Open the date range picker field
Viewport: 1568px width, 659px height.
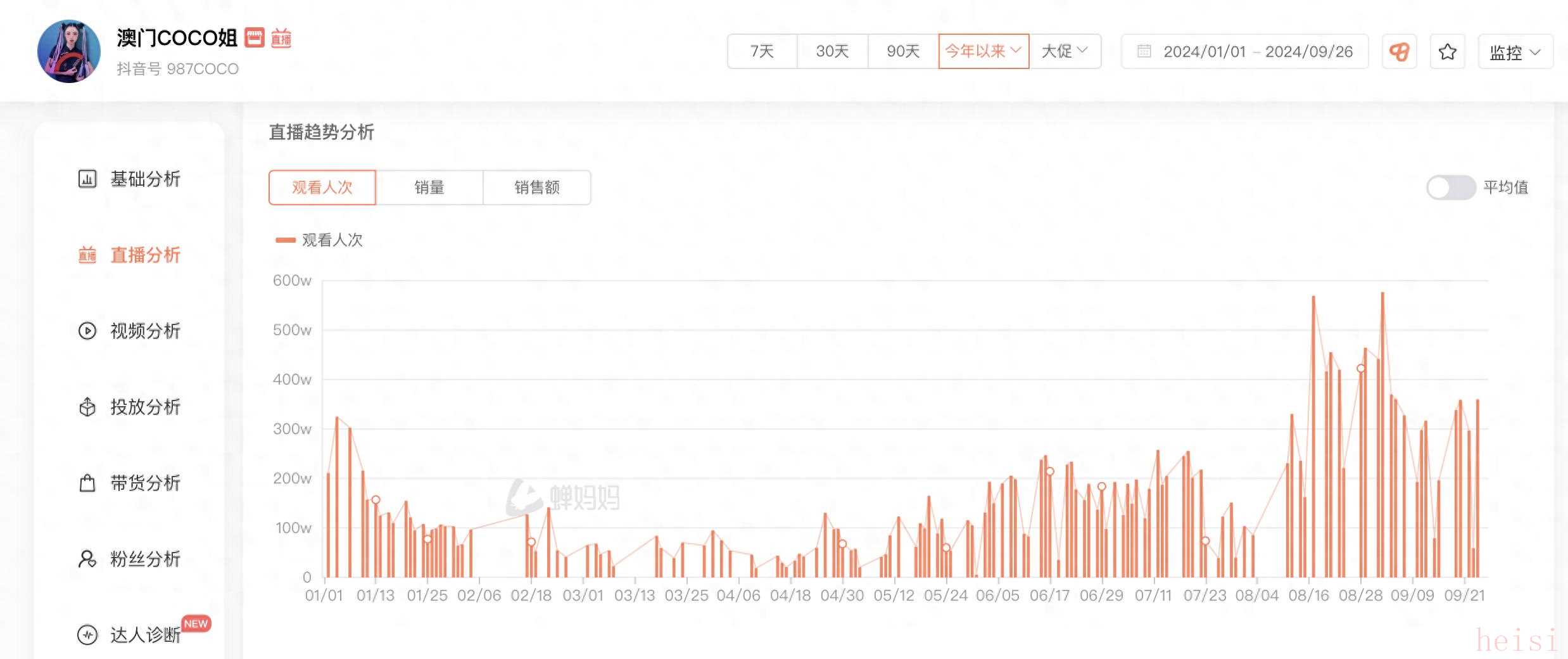pos(1244,52)
